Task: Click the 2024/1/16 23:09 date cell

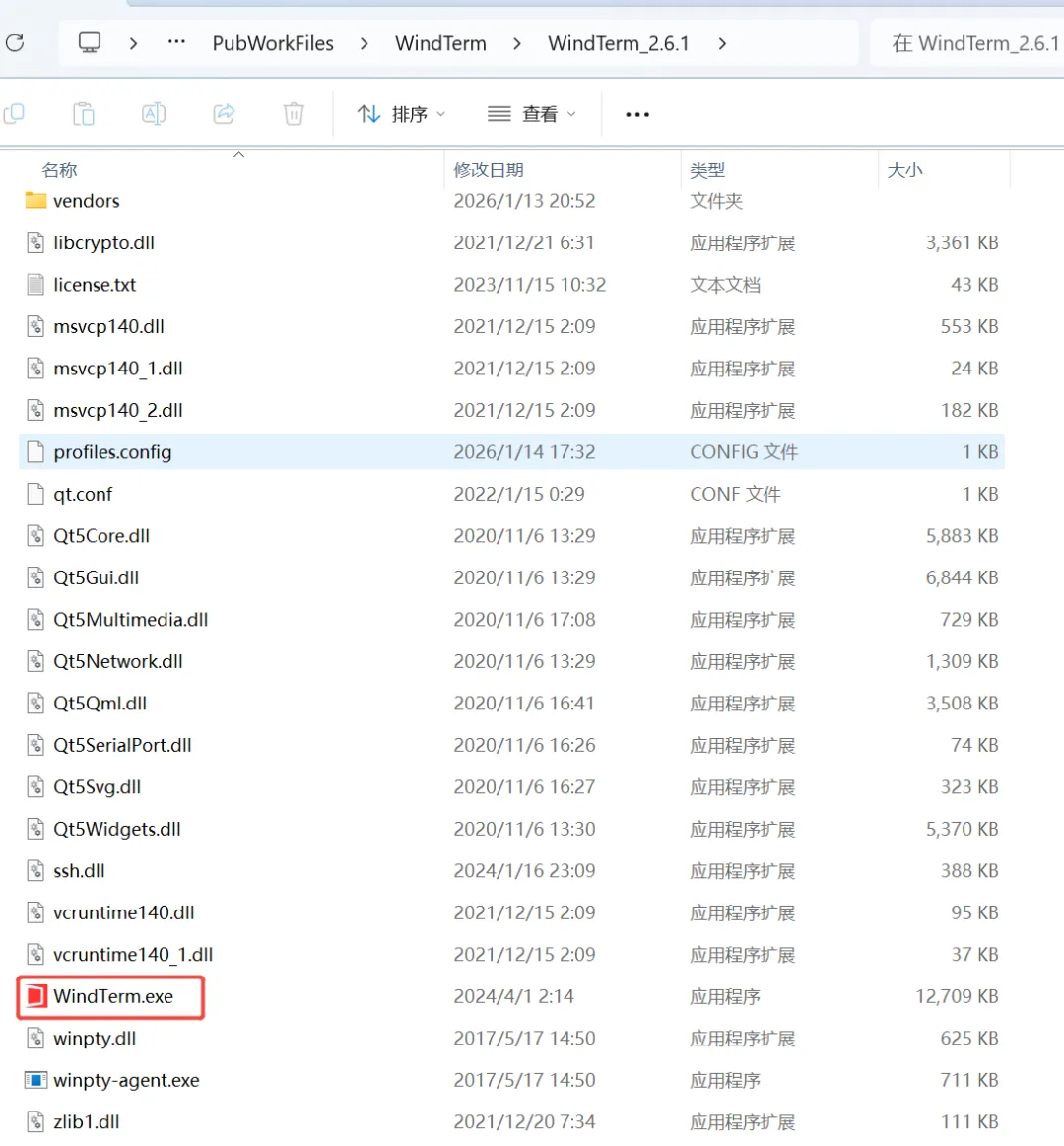Action: click(x=524, y=870)
